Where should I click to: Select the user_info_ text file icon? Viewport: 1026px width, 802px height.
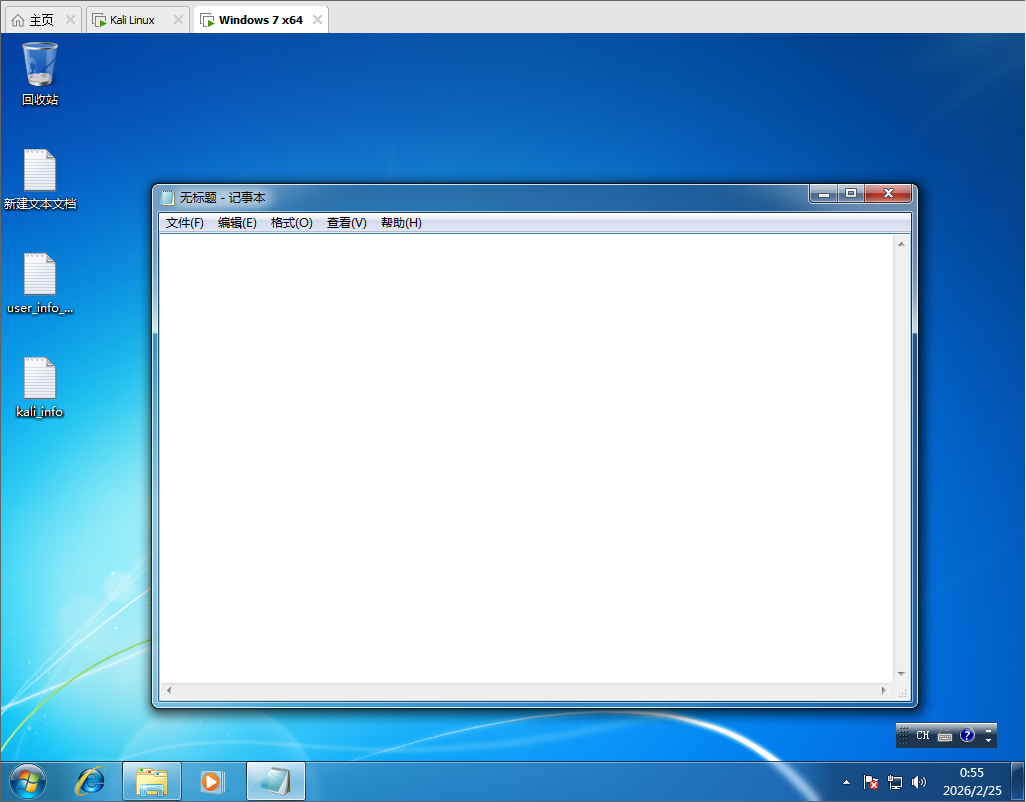tap(40, 283)
